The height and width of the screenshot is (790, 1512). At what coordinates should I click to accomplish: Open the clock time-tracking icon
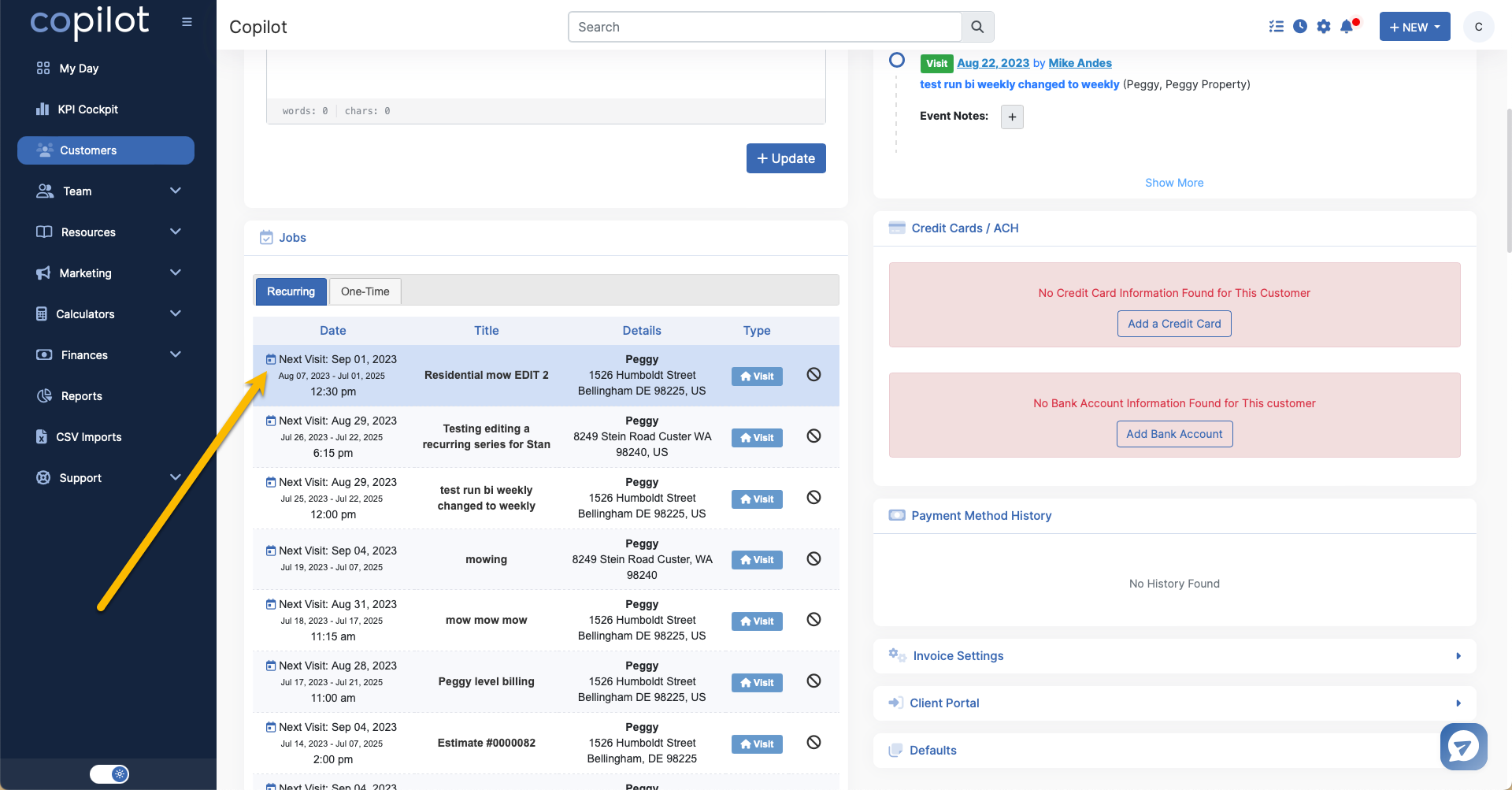1300,27
